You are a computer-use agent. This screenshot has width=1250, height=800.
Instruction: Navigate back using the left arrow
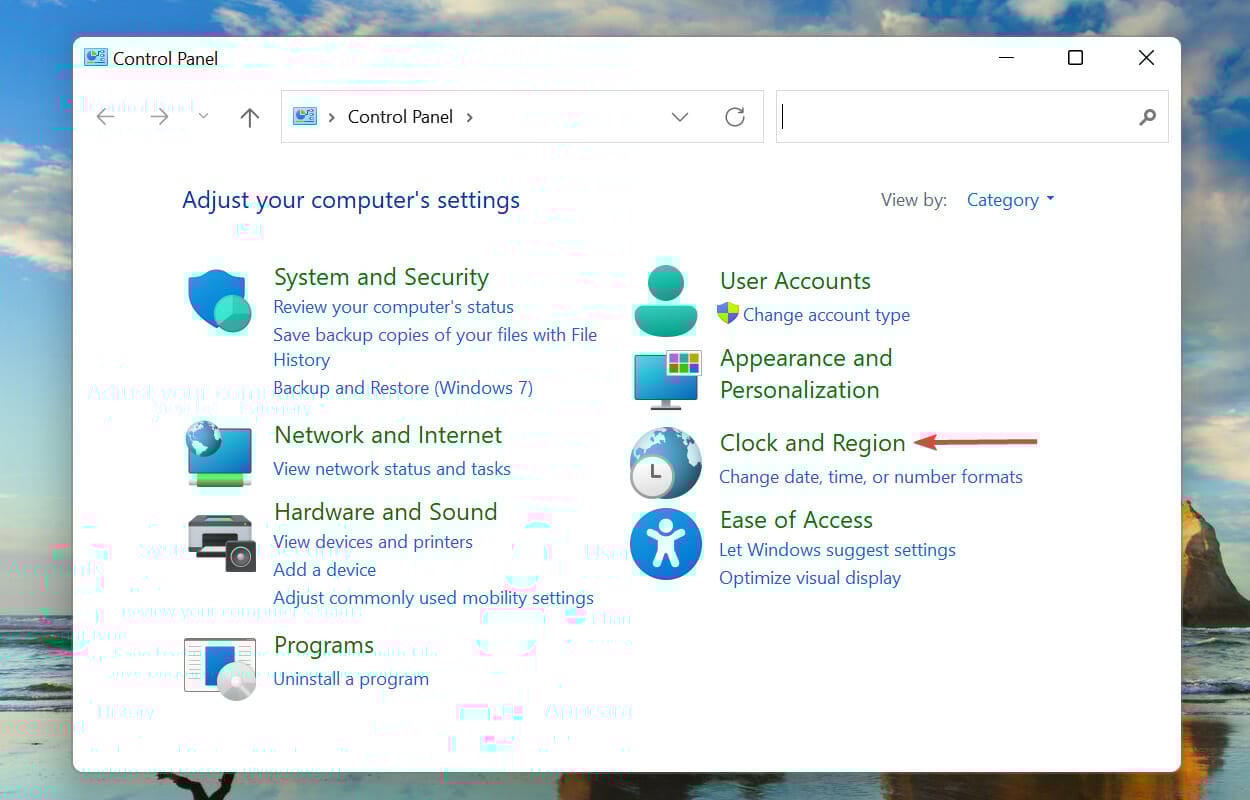coord(105,116)
